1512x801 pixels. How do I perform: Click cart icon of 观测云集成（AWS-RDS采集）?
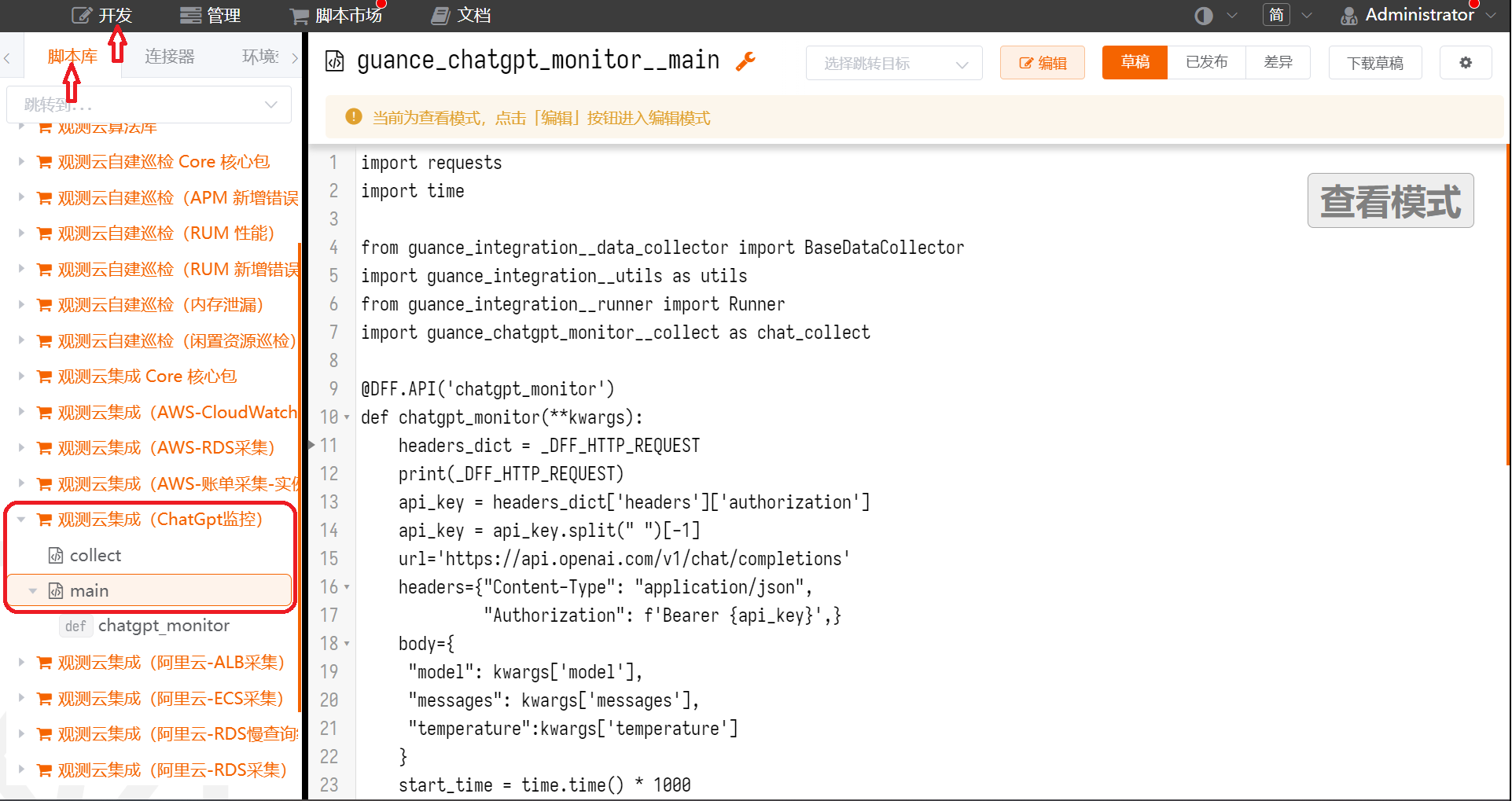point(45,448)
